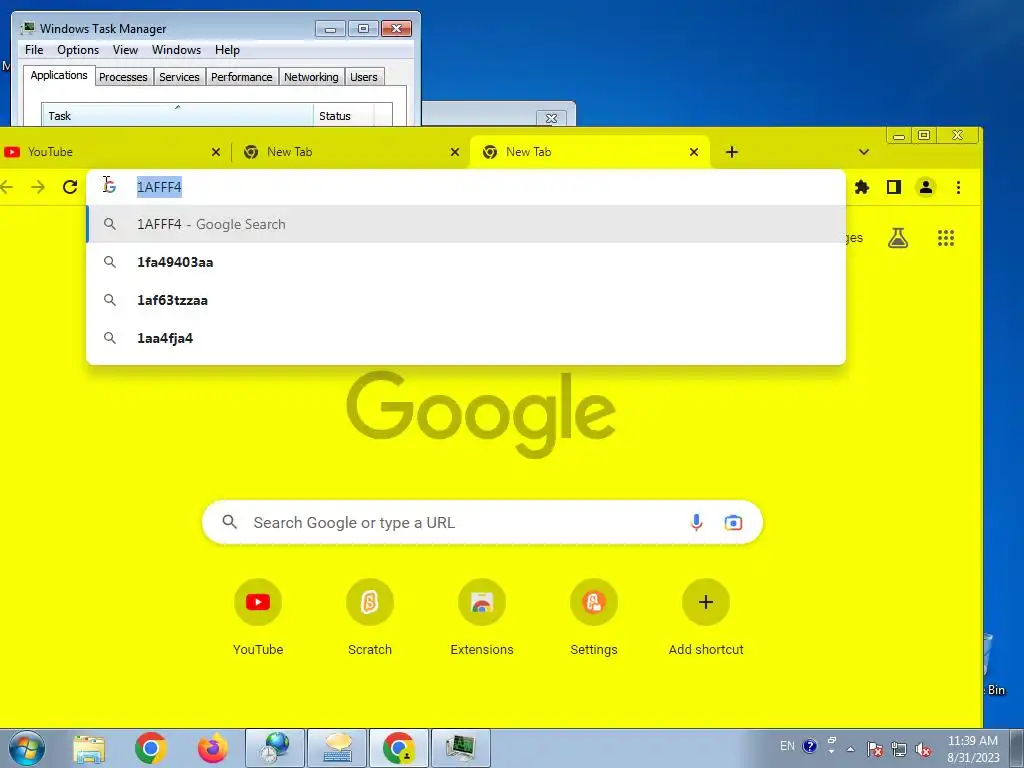The width and height of the screenshot is (1024, 768).
Task: Open the Help menu in Task Manager
Action: [227, 50]
